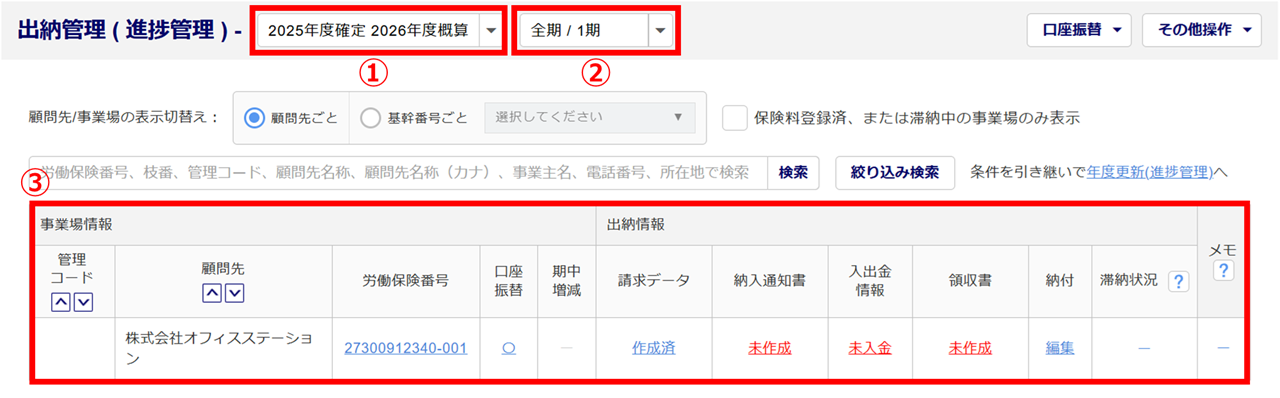
Task: Open help icon next to 滞納状況
Action: (x=1179, y=282)
